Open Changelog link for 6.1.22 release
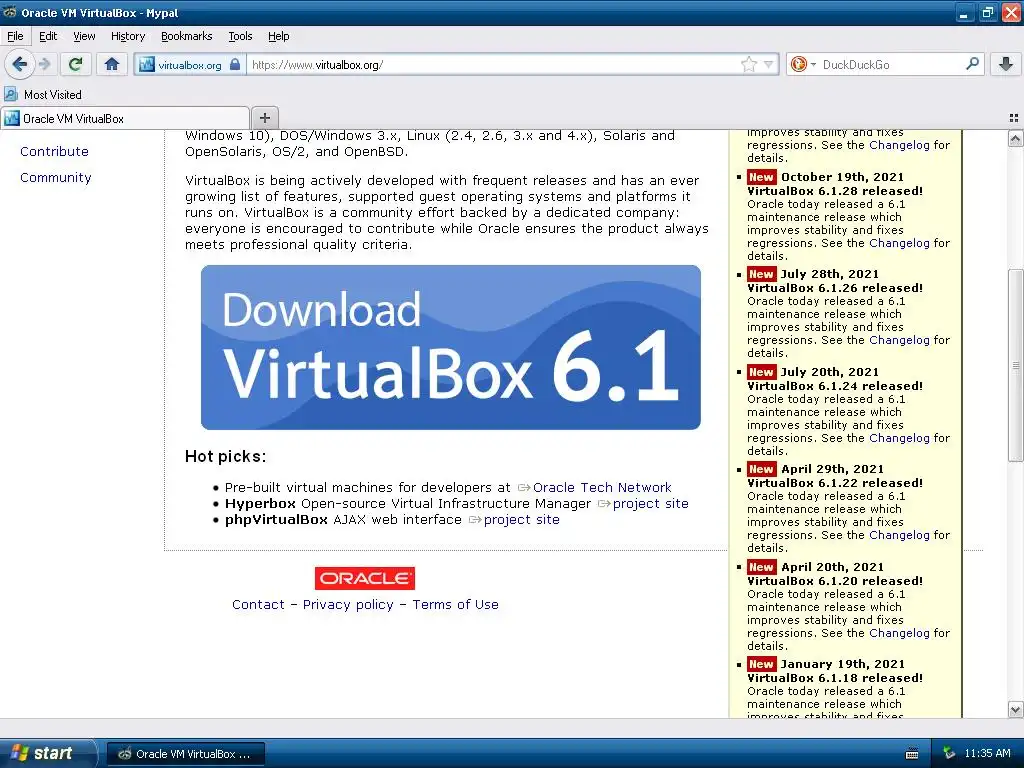Image resolution: width=1024 pixels, height=768 pixels. click(x=899, y=535)
